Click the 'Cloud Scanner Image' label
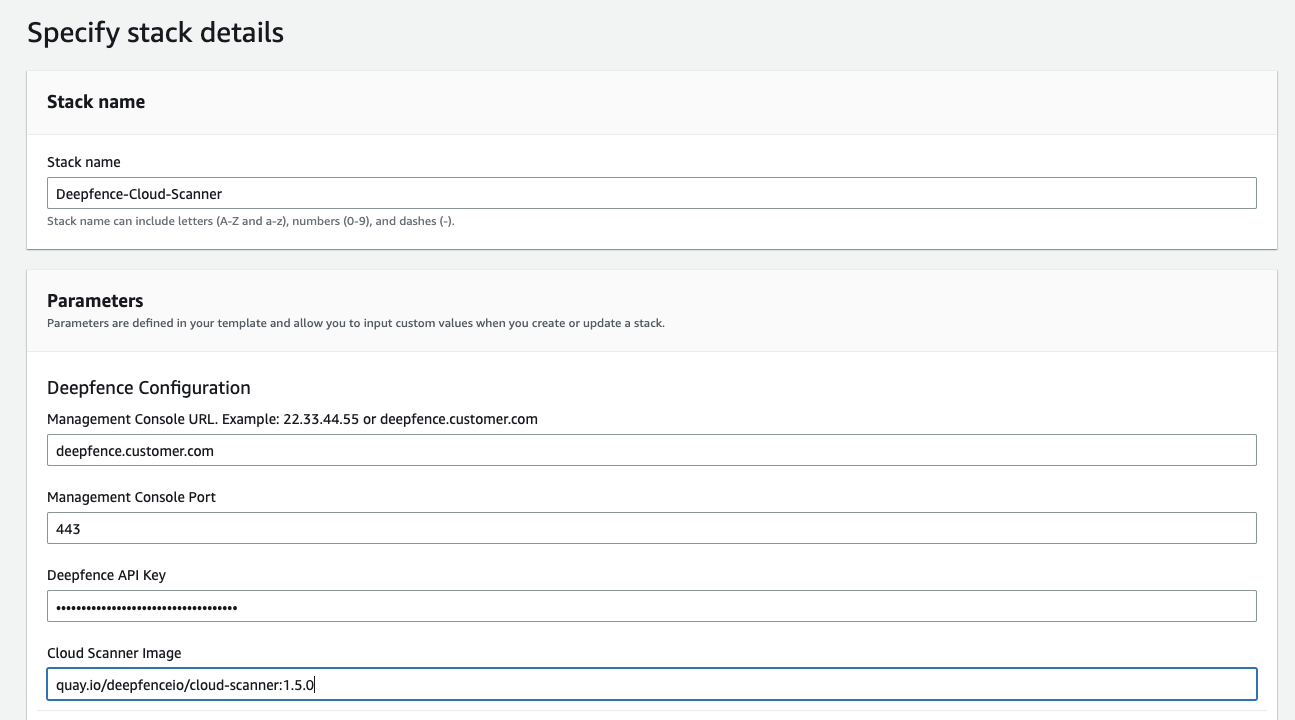Image resolution: width=1295 pixels, height=720 pixels. [114, 653]
